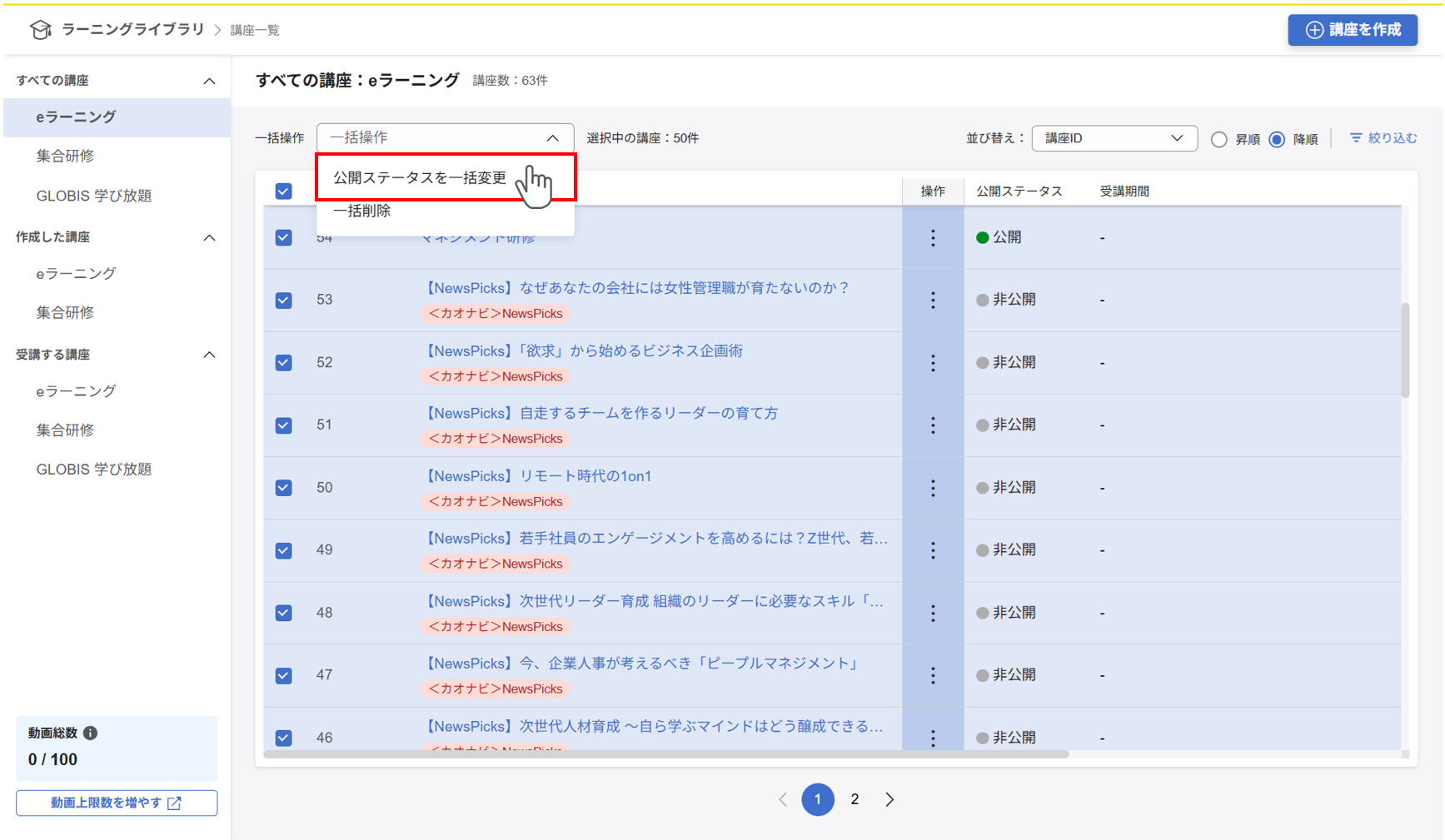Open the kebab menu for course 53
The height and width of the screenshot is (840, 1445).
point(933,301)
